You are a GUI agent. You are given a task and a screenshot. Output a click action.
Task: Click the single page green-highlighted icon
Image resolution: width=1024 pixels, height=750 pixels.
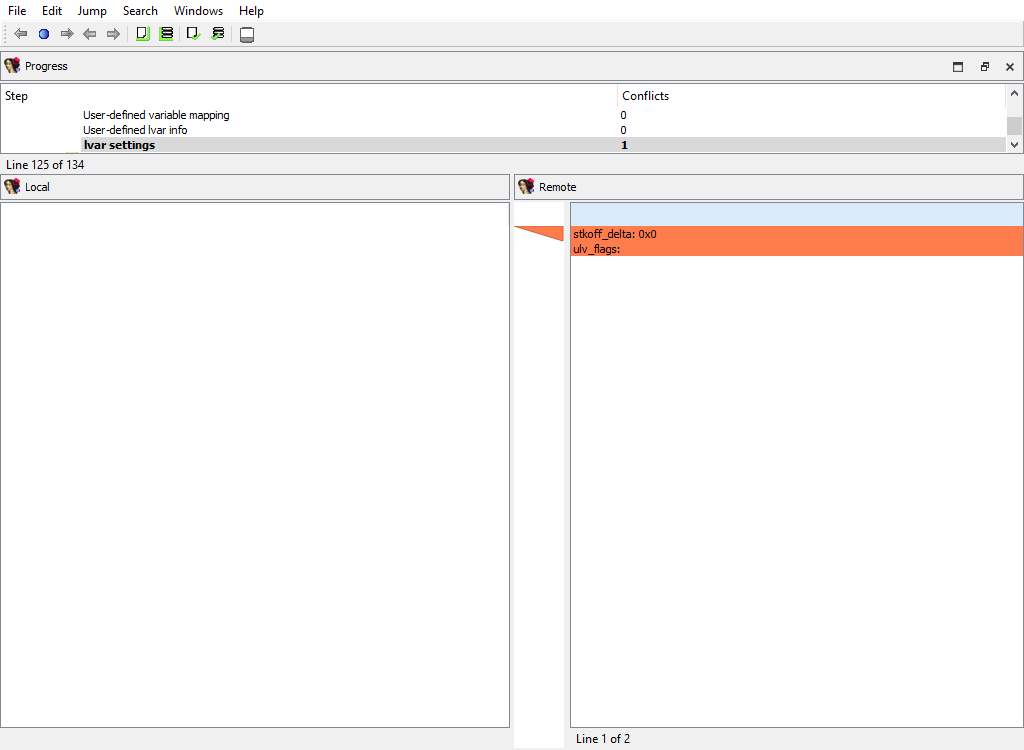coord(142,34)
